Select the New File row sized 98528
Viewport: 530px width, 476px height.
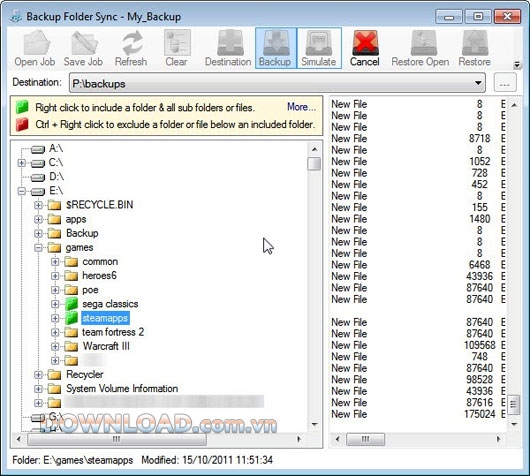(418, 380)
